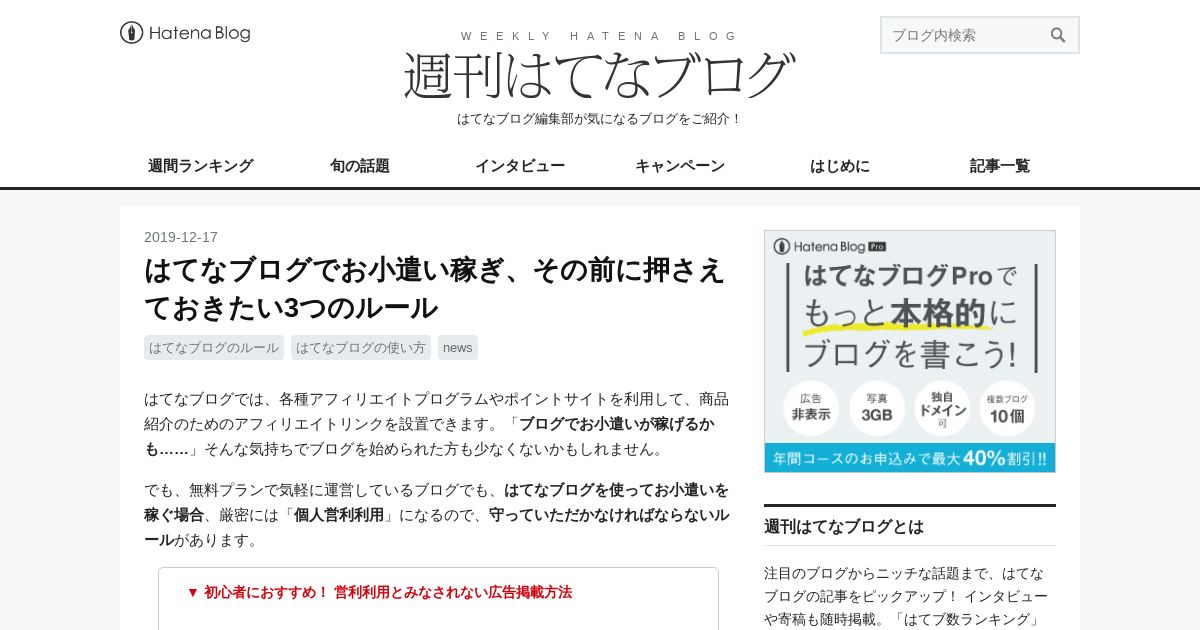1200x630 pixels.
Task: Select the news tag
Action: coord(458,348)
